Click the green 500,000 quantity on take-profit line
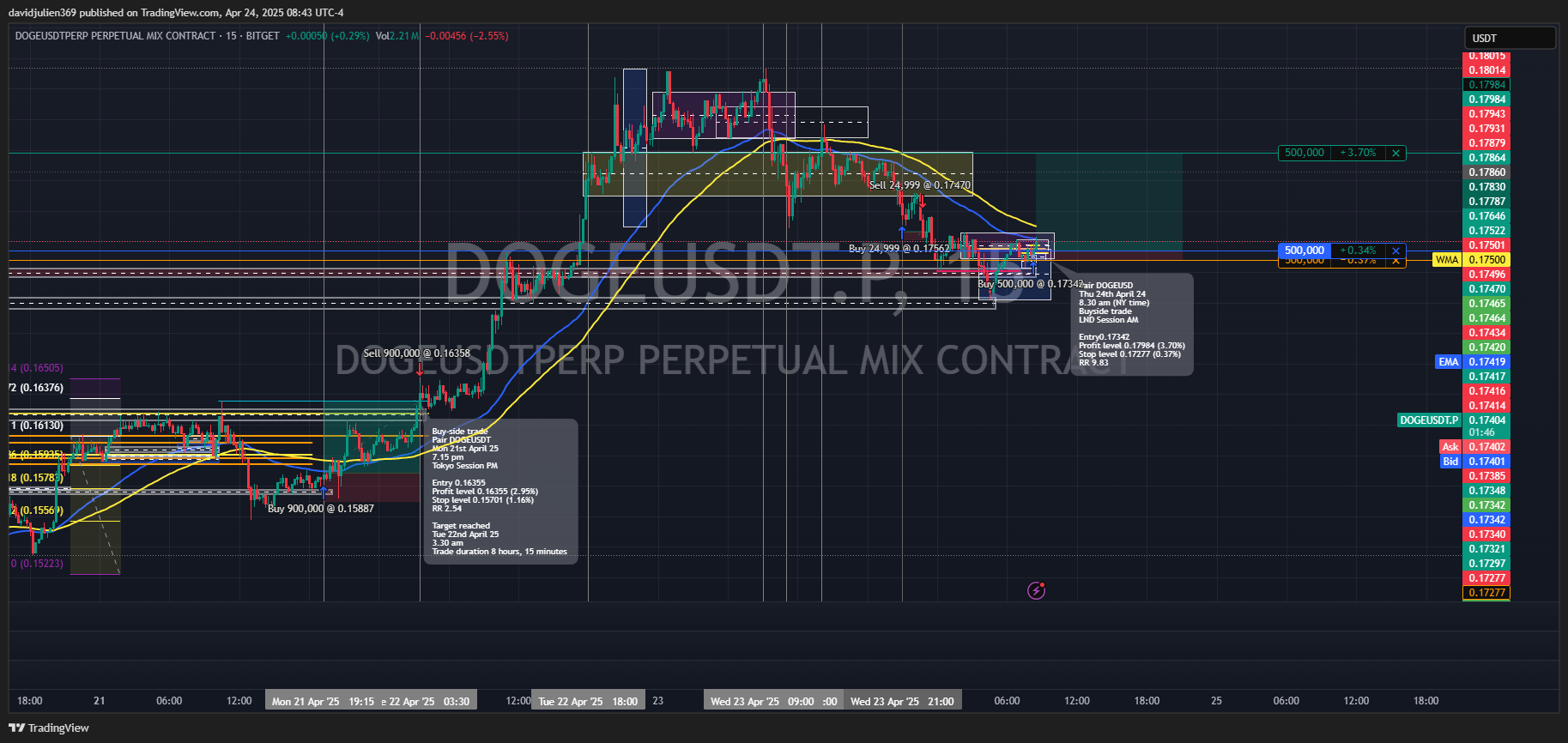 tap(1304, 153)
